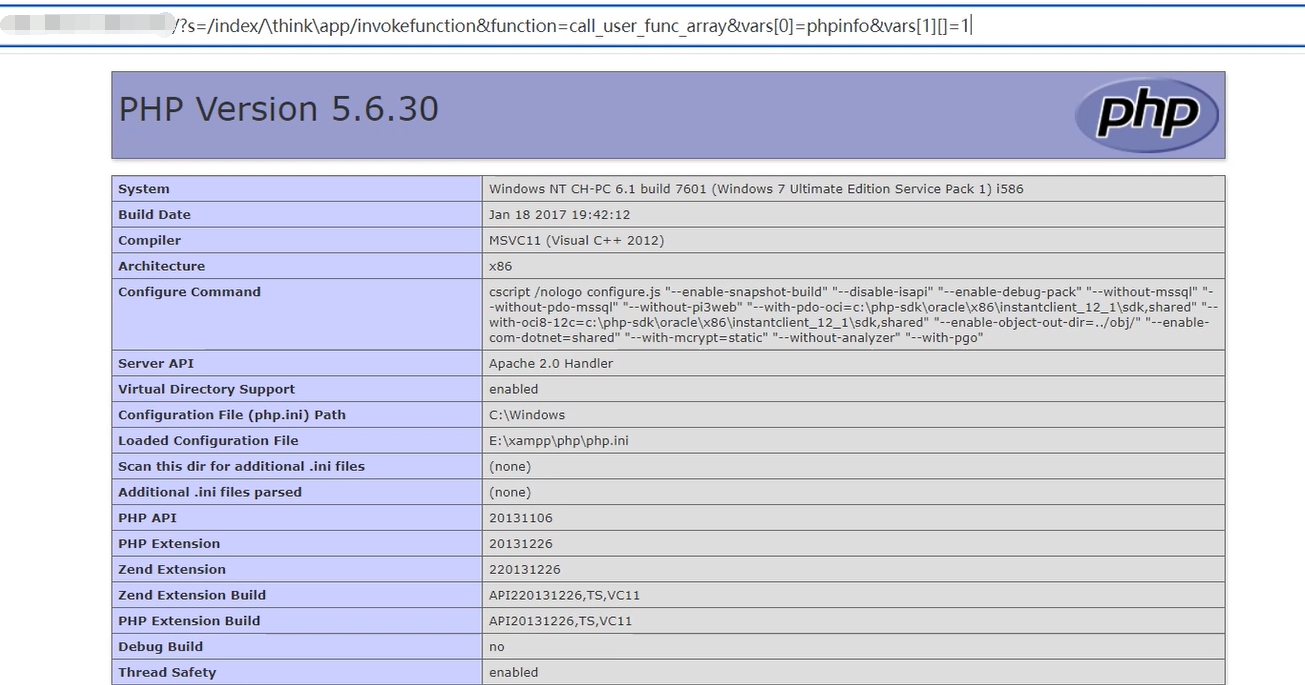Click the Zend Extension label
This screenshot has width=1305, height=685.
172,570
